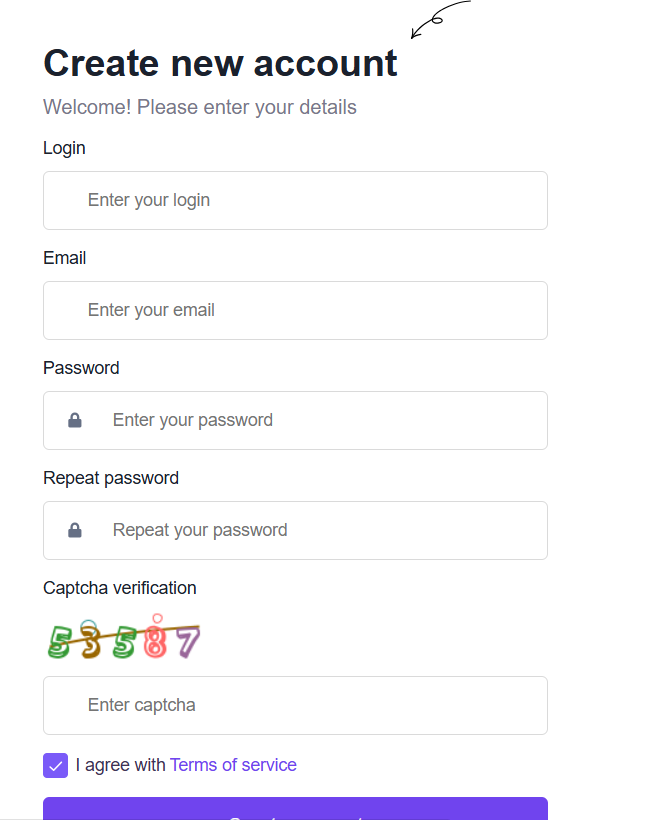Click the 'Captcha verification' label

coord(120,588)
